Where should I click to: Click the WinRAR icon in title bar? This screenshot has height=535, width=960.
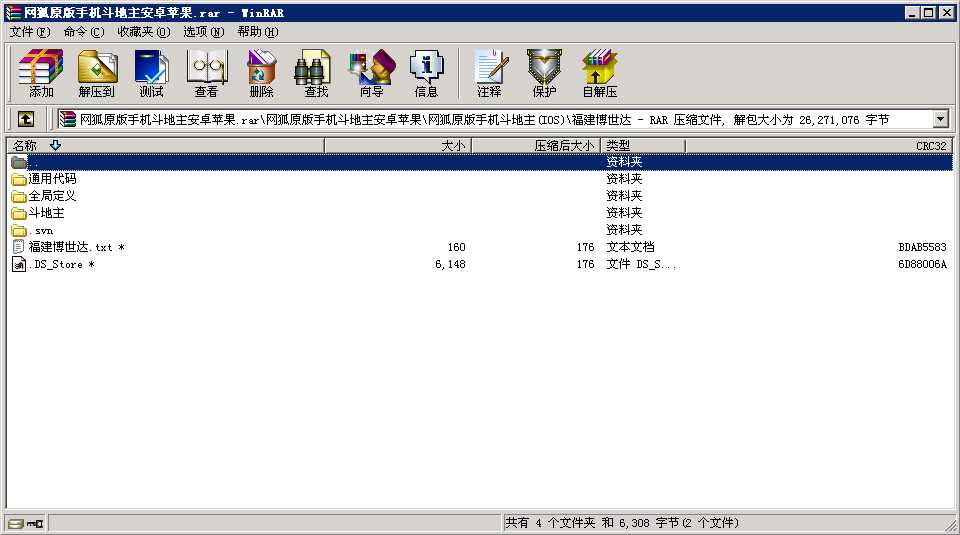[13, 12]
